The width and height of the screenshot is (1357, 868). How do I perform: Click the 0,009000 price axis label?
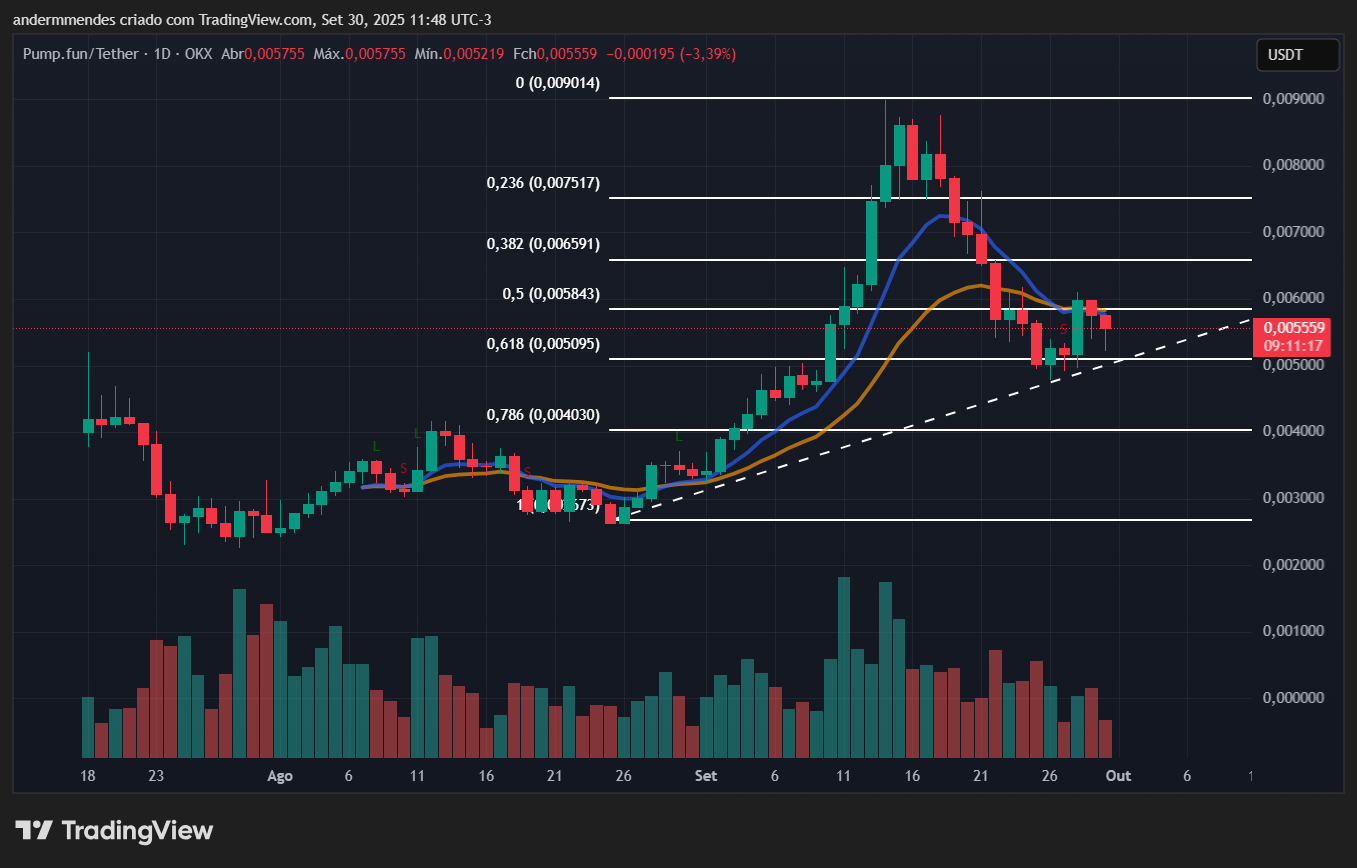[1294, 99]
